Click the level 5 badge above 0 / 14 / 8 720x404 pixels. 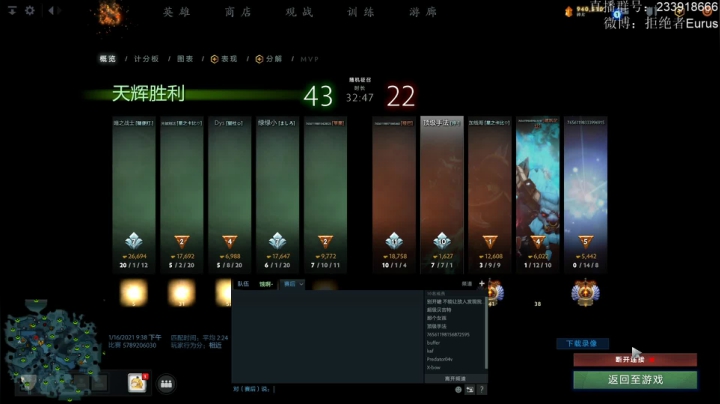pos(585,241)
